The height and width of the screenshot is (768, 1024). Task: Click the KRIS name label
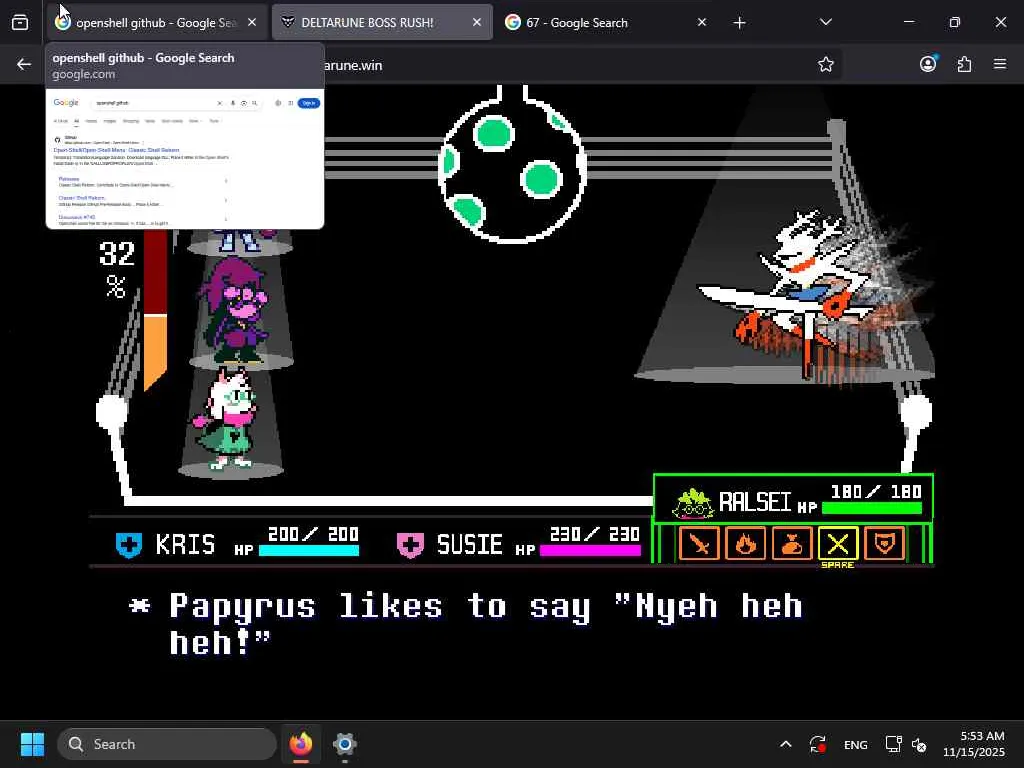[x=185, y=545]
